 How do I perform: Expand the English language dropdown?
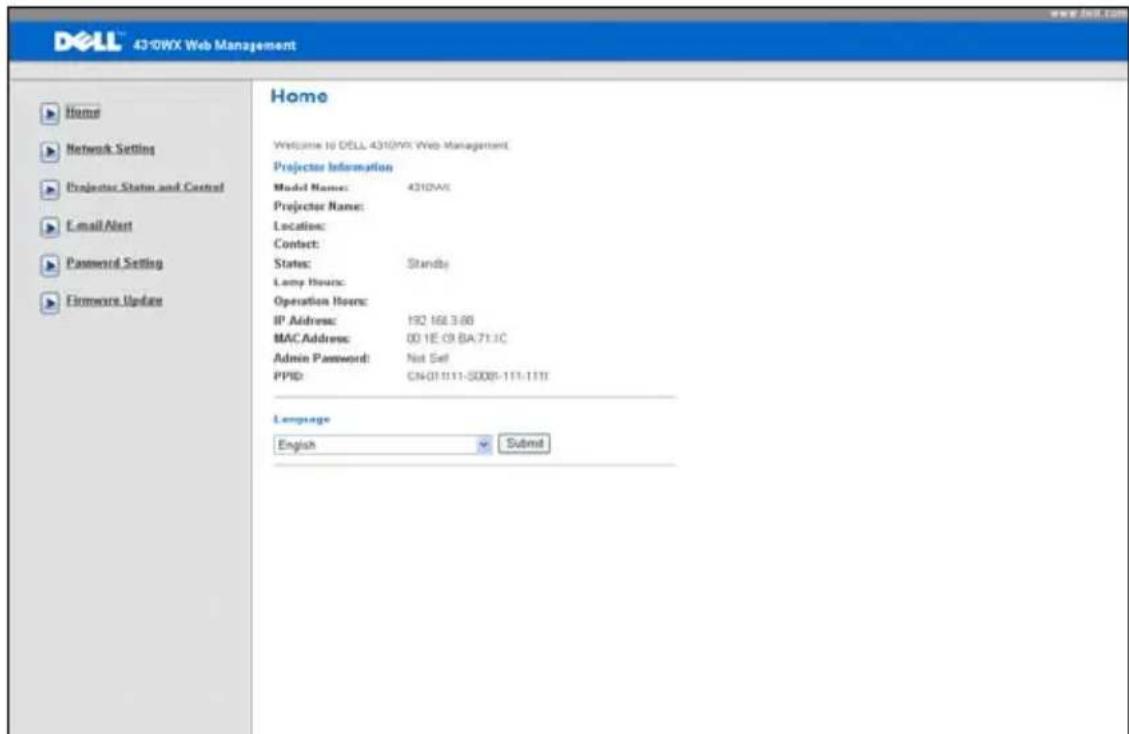(x=382, y=444)
